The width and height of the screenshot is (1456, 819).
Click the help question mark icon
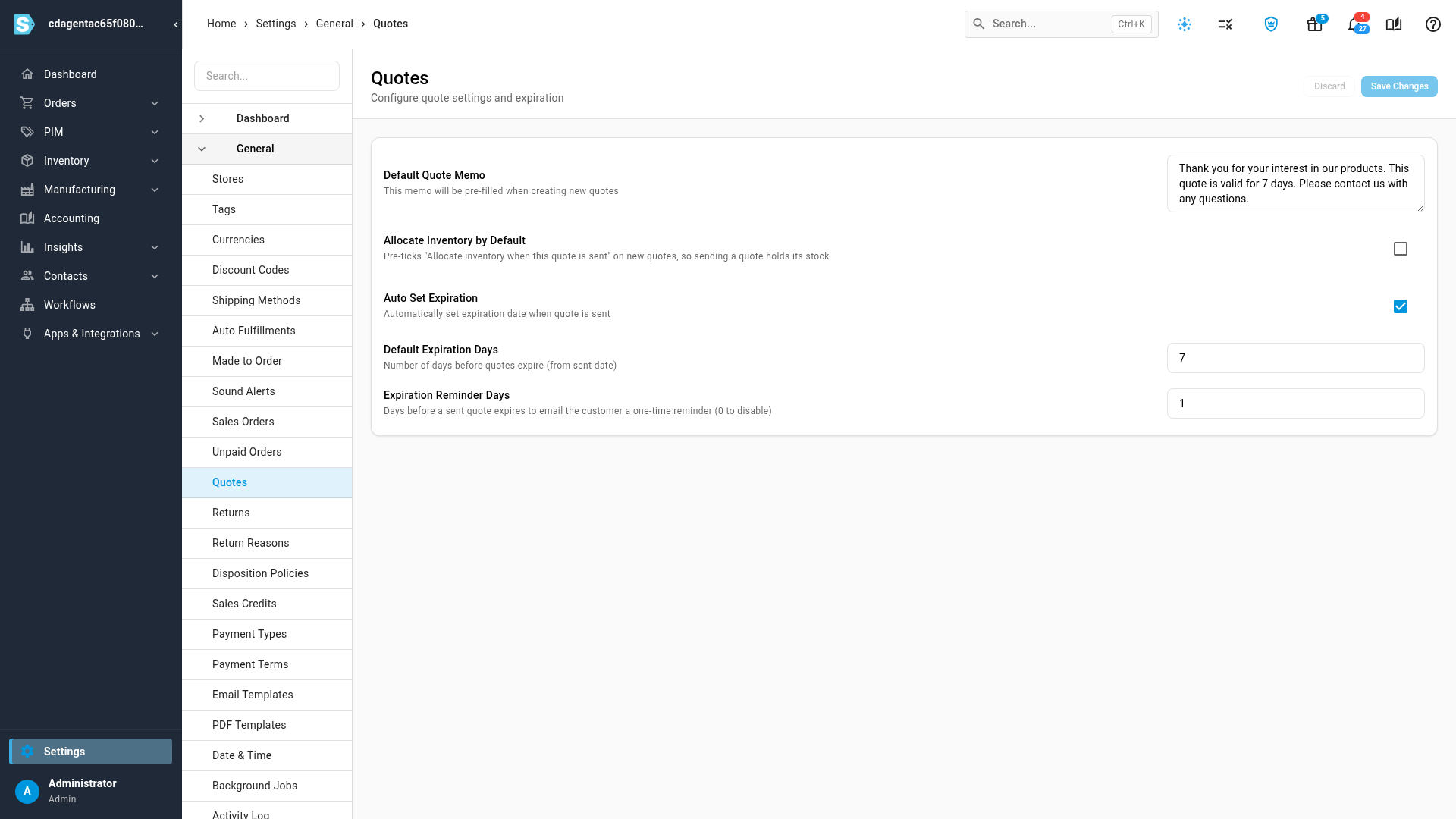click(x=1433, y=24)
